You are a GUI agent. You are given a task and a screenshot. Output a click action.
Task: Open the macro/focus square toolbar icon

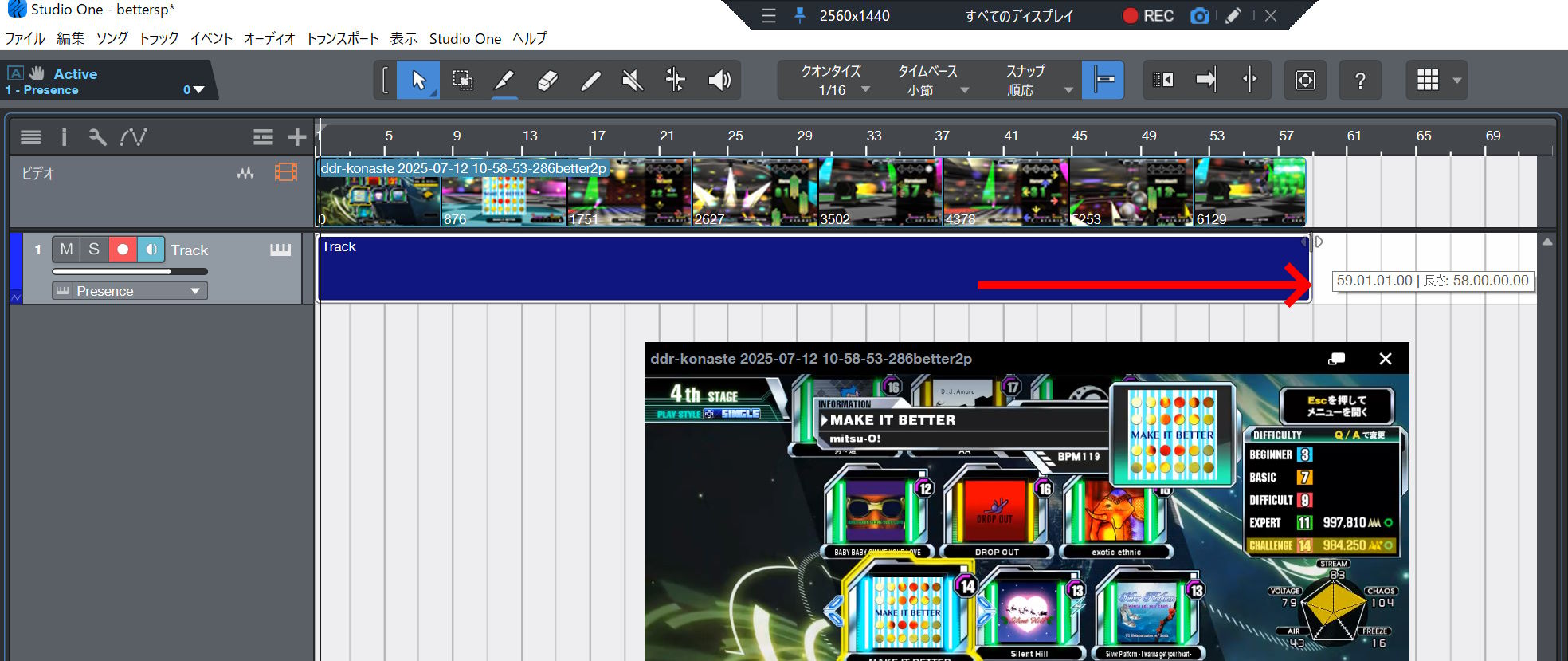pos(1305,80)
